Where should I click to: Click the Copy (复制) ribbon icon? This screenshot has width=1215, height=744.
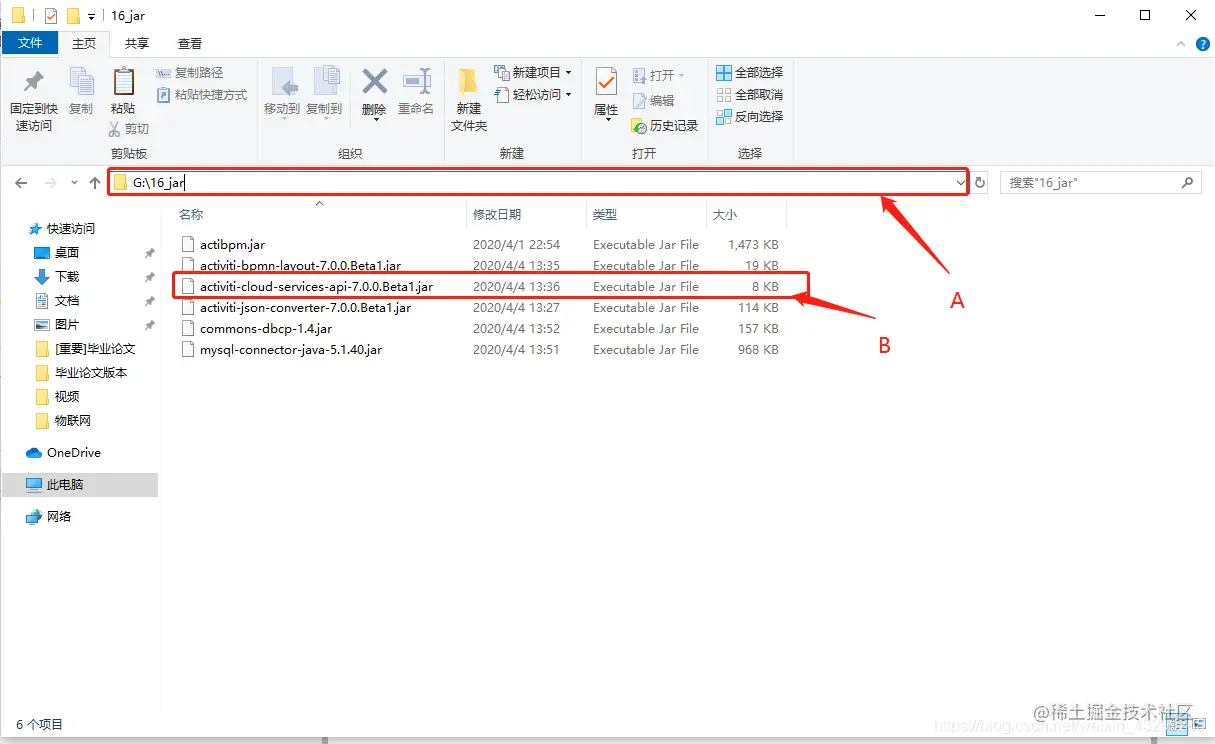coord(81,91)
